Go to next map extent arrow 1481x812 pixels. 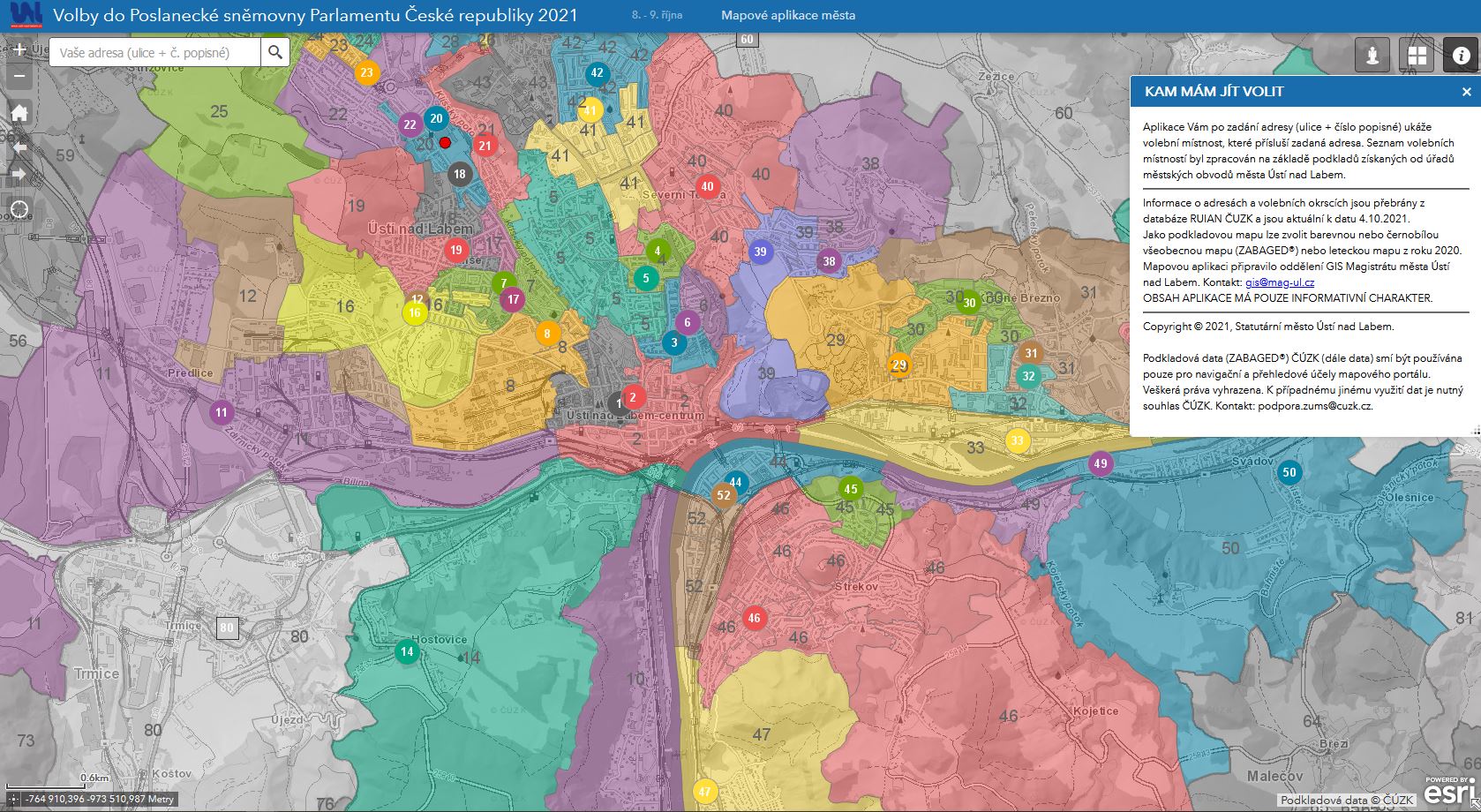point(19,175)
